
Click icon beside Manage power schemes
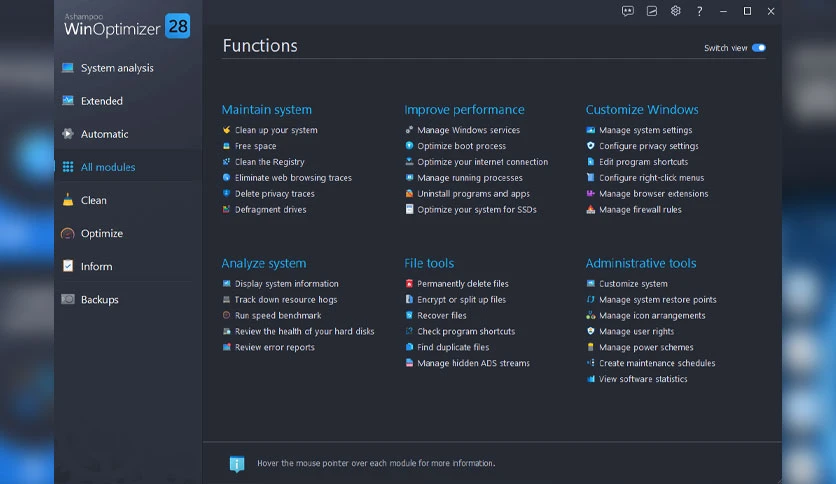pyautogui.click(x=590, y=347)
